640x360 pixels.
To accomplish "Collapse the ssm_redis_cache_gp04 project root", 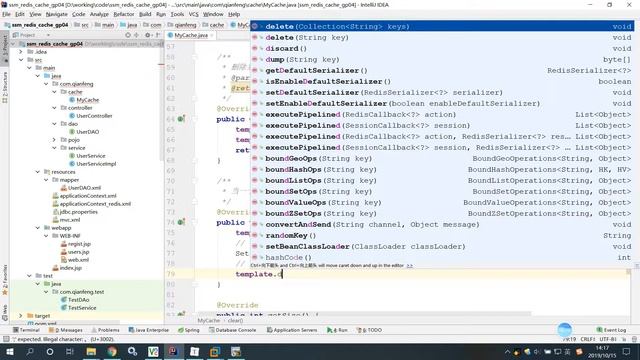I will 13,44.
